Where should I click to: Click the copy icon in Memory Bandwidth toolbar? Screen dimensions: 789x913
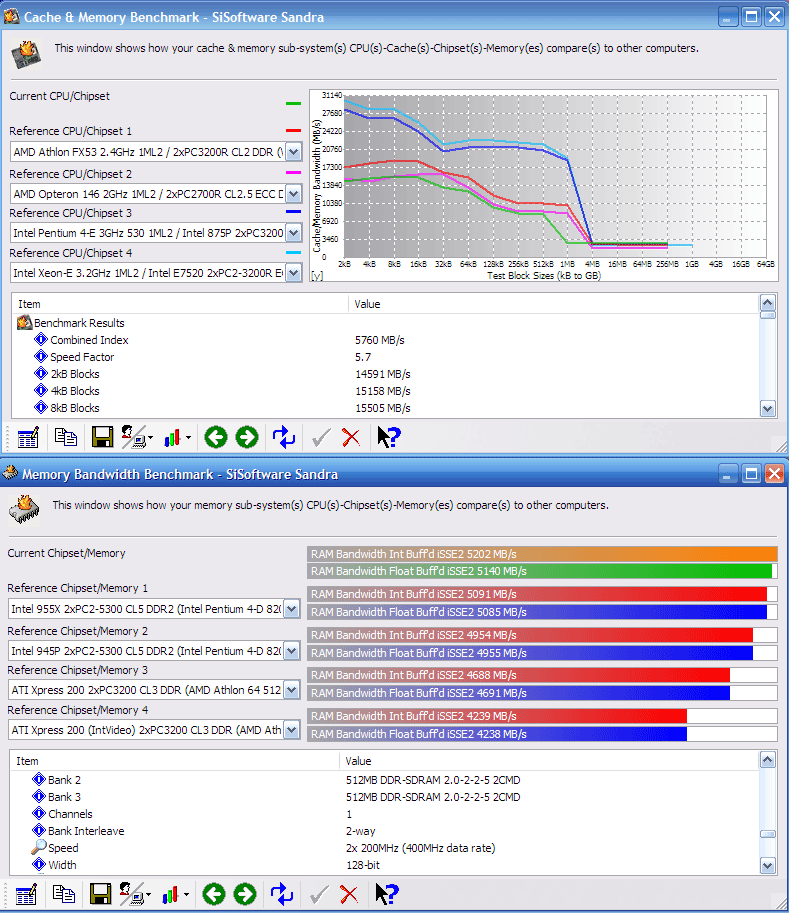tap(63, 894)
